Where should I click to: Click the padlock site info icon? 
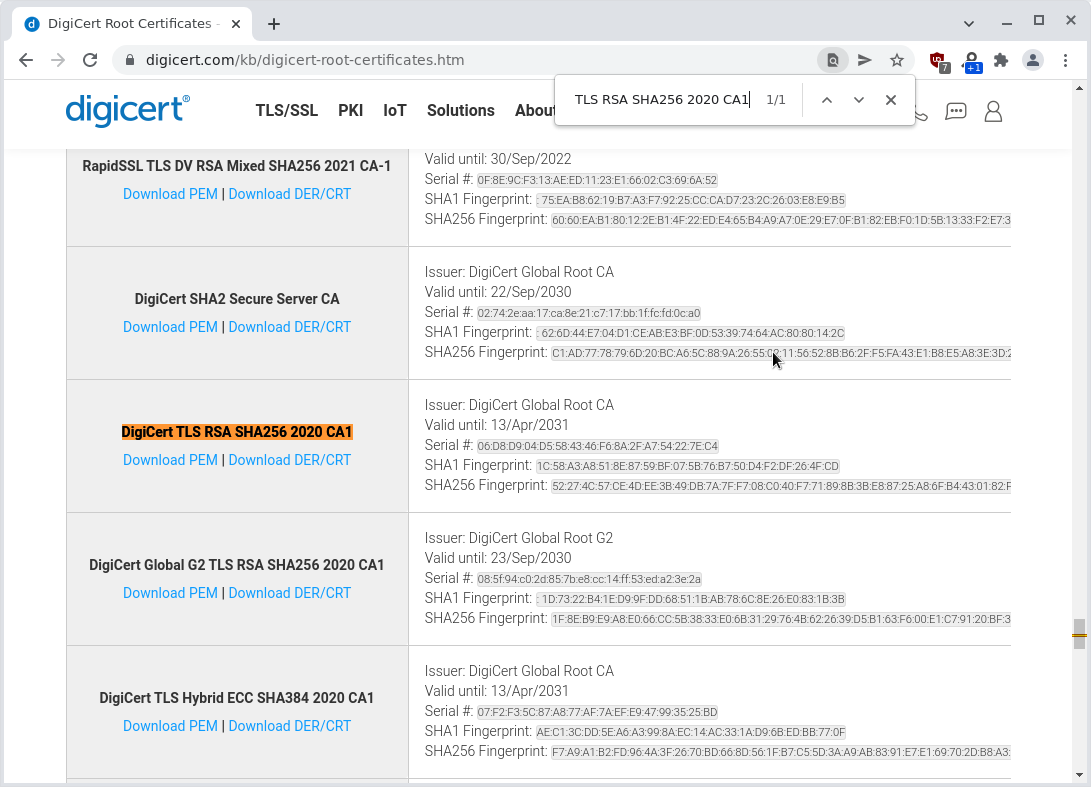[x=129, y=60]
